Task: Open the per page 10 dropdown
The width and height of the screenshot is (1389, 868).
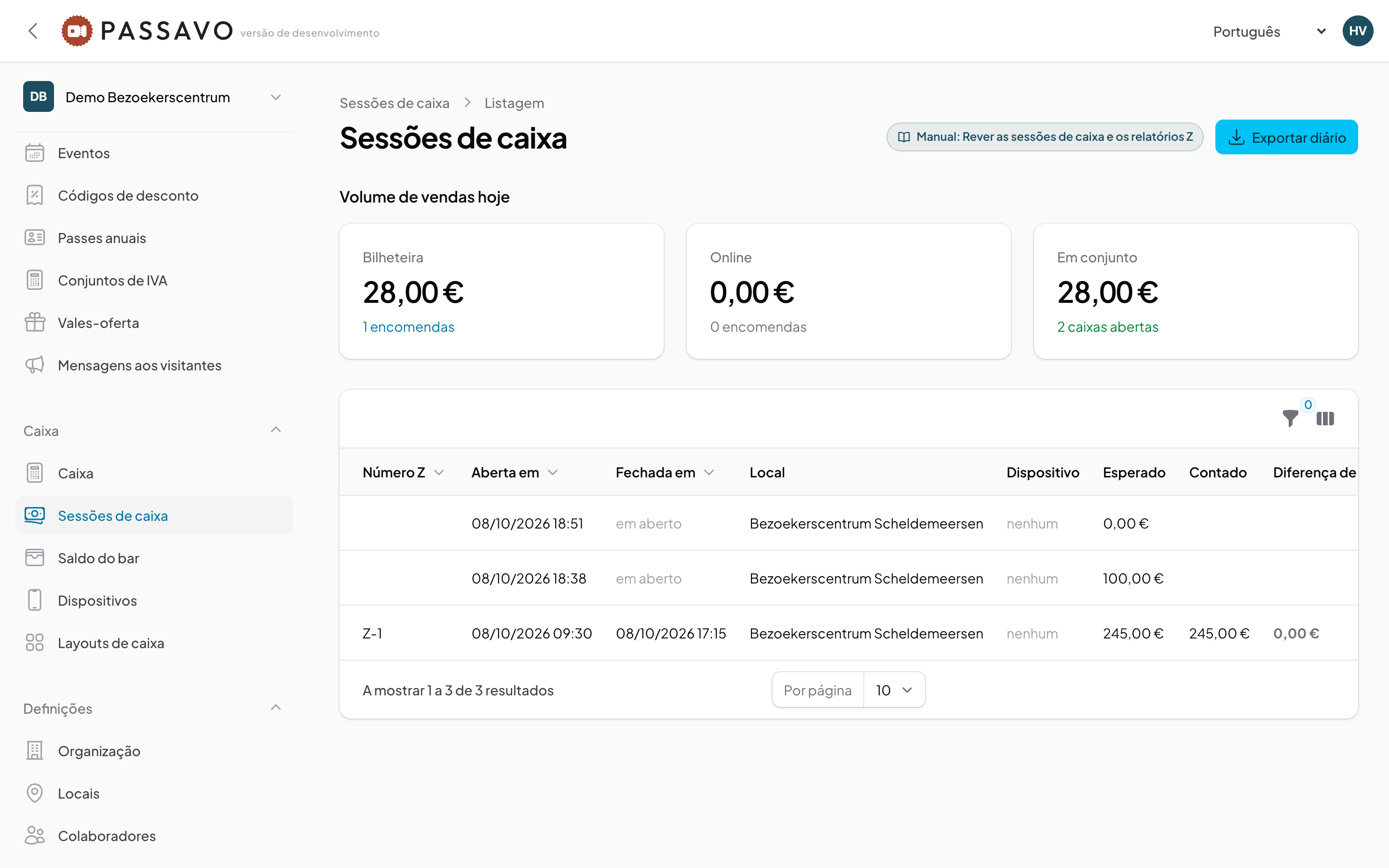Action: point(894,690)
